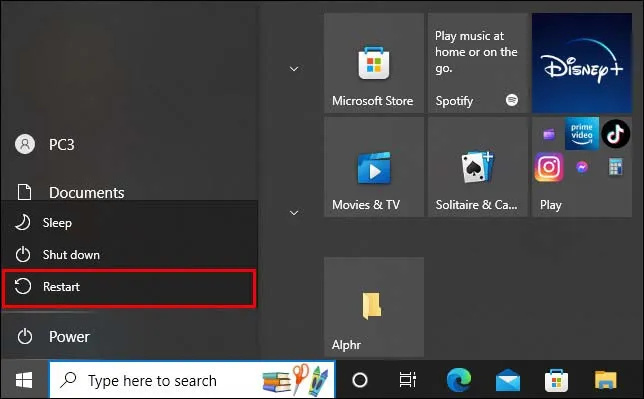This screenshot has height=399, width=644.
Task: Select Sleep from the power menu
Action: tap(129, 223)
